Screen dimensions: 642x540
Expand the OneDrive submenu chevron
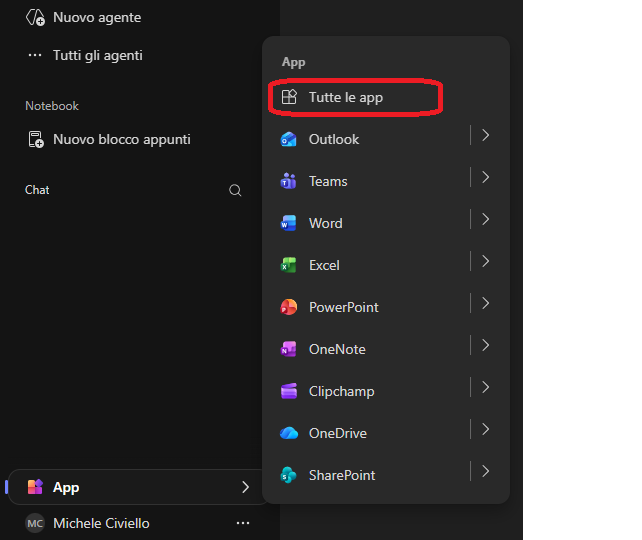(x=486, y=429)
